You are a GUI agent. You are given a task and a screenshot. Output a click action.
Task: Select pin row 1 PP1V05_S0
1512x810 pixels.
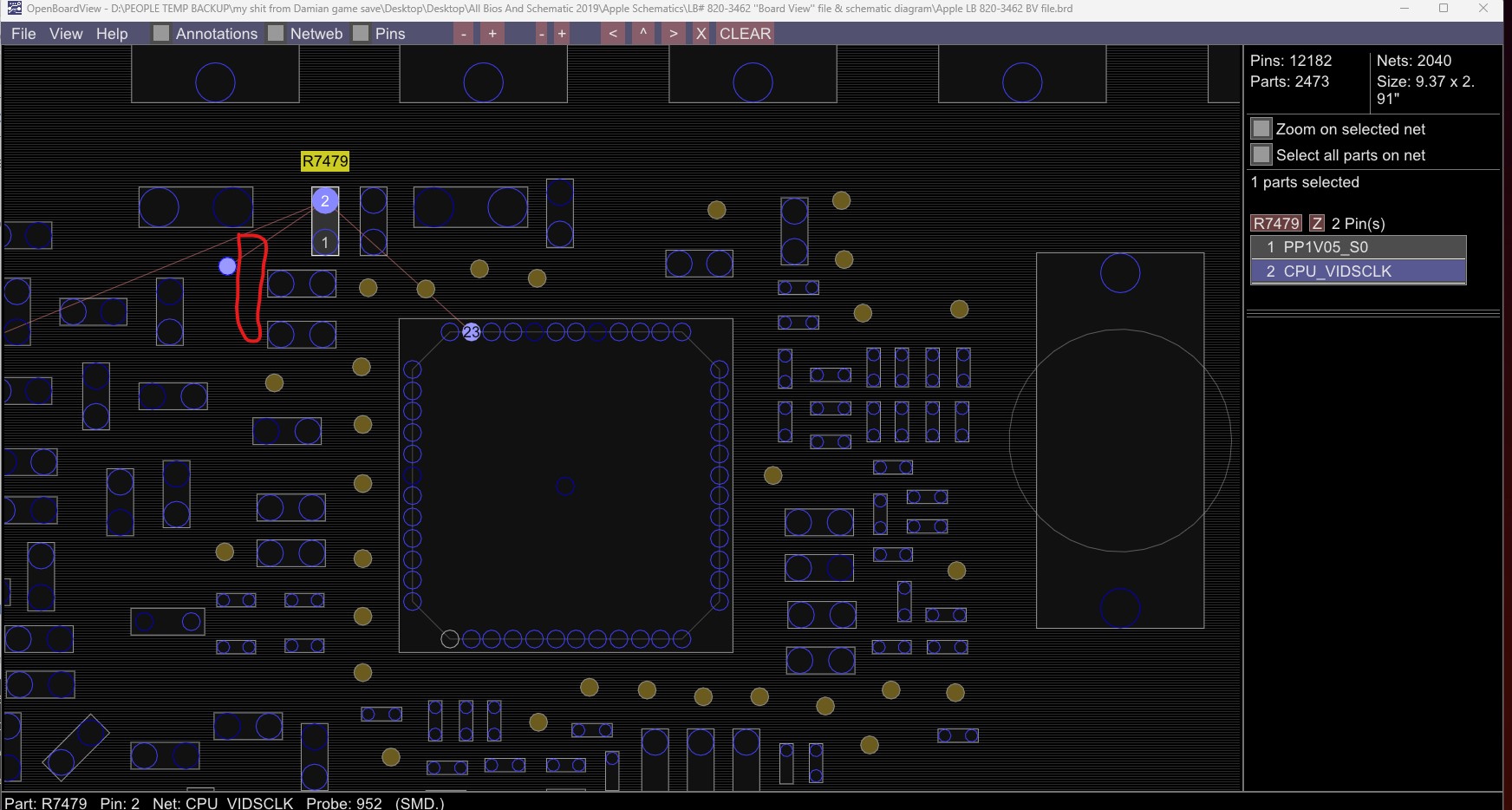point(1359,247)
